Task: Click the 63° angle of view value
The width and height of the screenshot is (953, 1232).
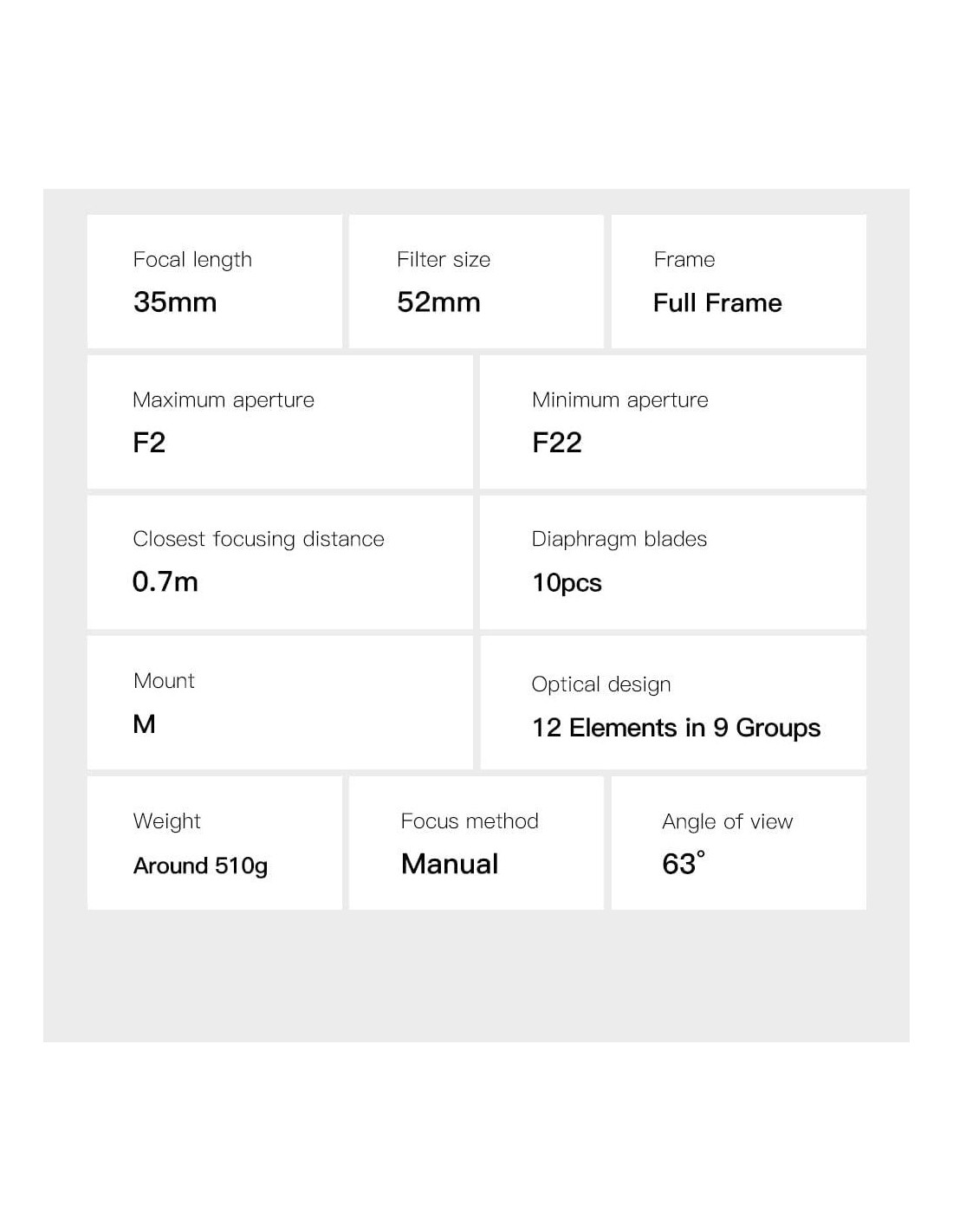Action: [683, 864]
